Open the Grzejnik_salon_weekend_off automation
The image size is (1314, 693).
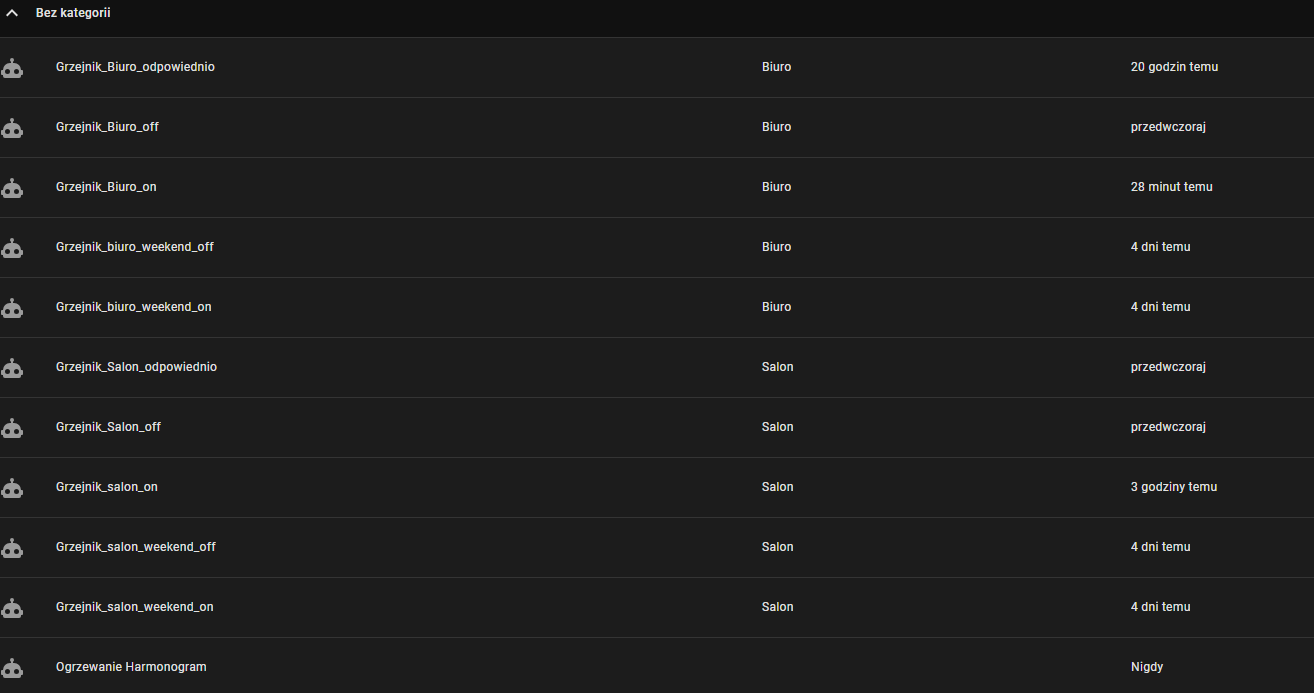(136, 547)
